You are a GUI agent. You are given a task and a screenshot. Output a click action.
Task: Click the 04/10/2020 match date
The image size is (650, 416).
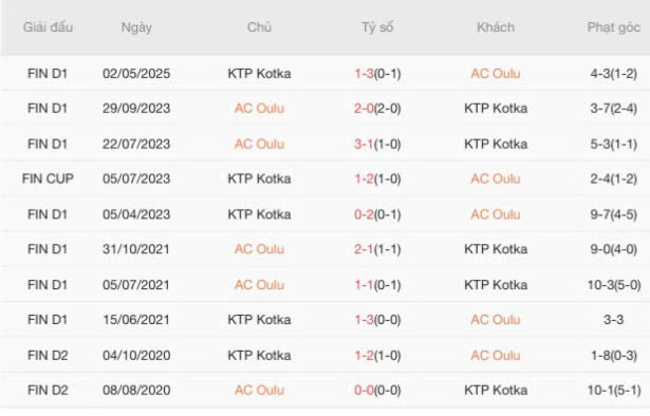pos(136,355)
